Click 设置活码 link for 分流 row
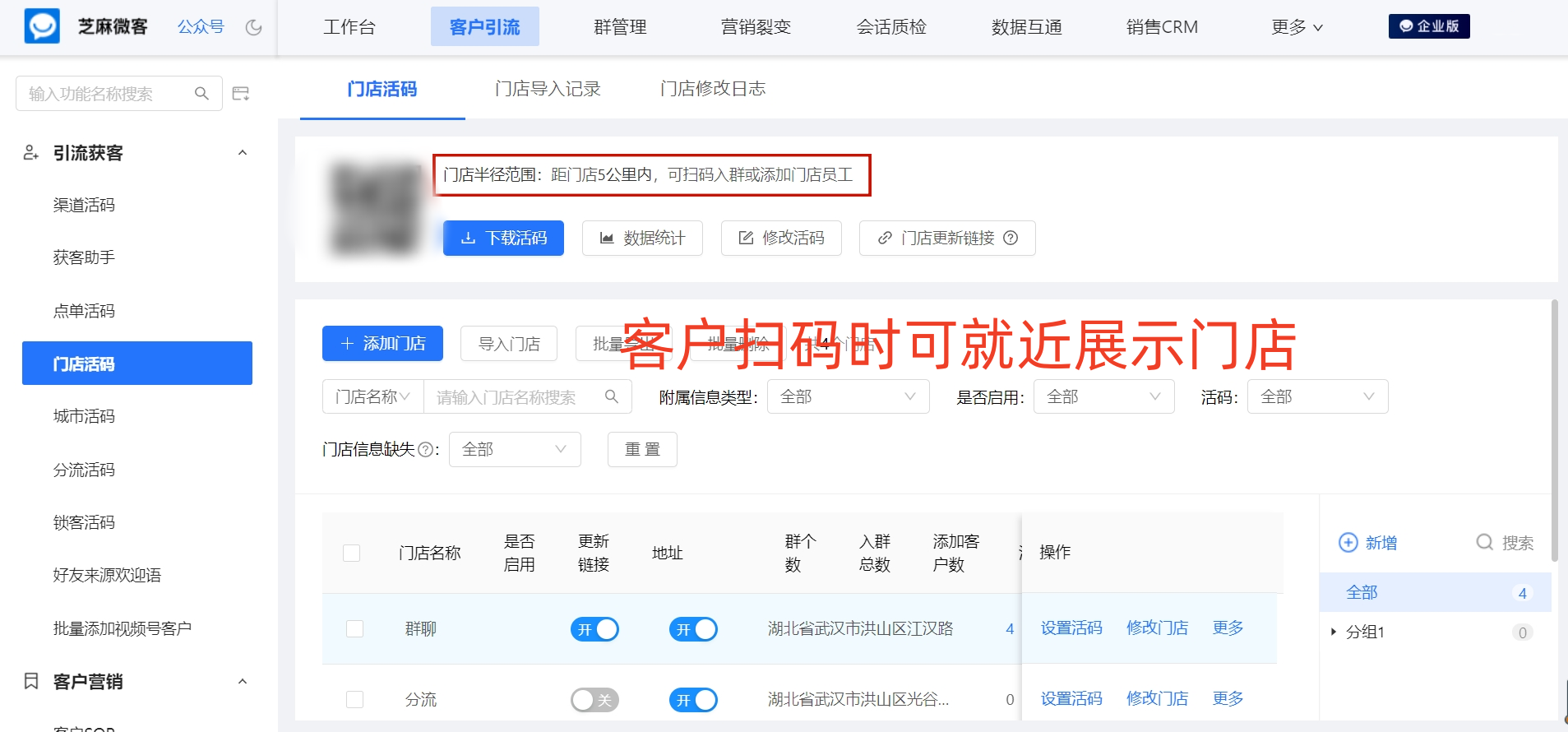Image resolution: width=1568 pixels, height=732 pixels. click(1071, 698)
